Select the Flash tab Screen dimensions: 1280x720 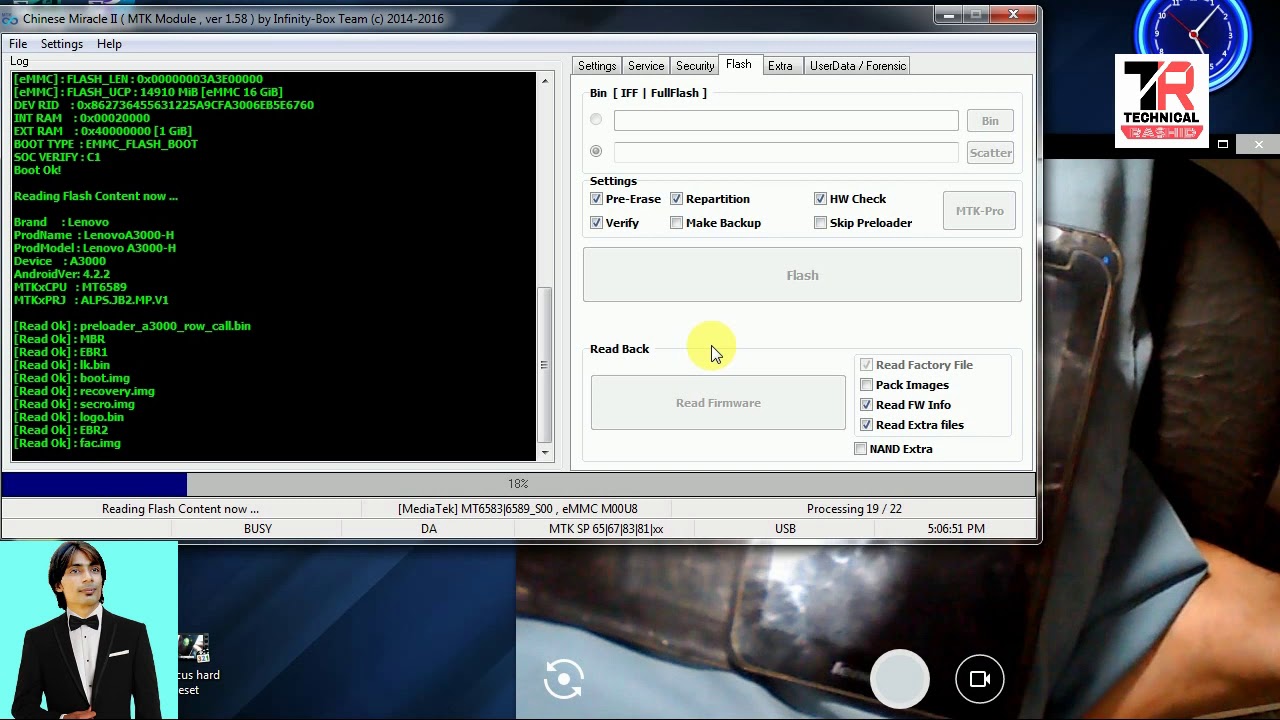coord(739,65)
